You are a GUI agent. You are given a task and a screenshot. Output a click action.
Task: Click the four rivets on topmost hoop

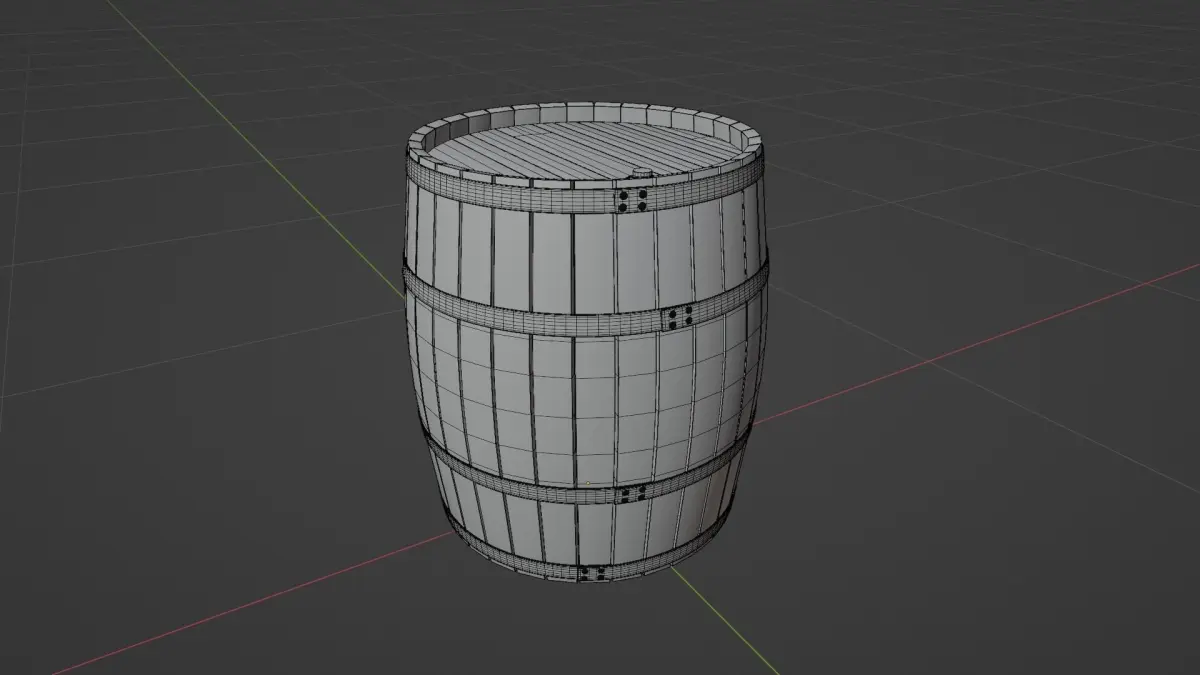[632, 200]
